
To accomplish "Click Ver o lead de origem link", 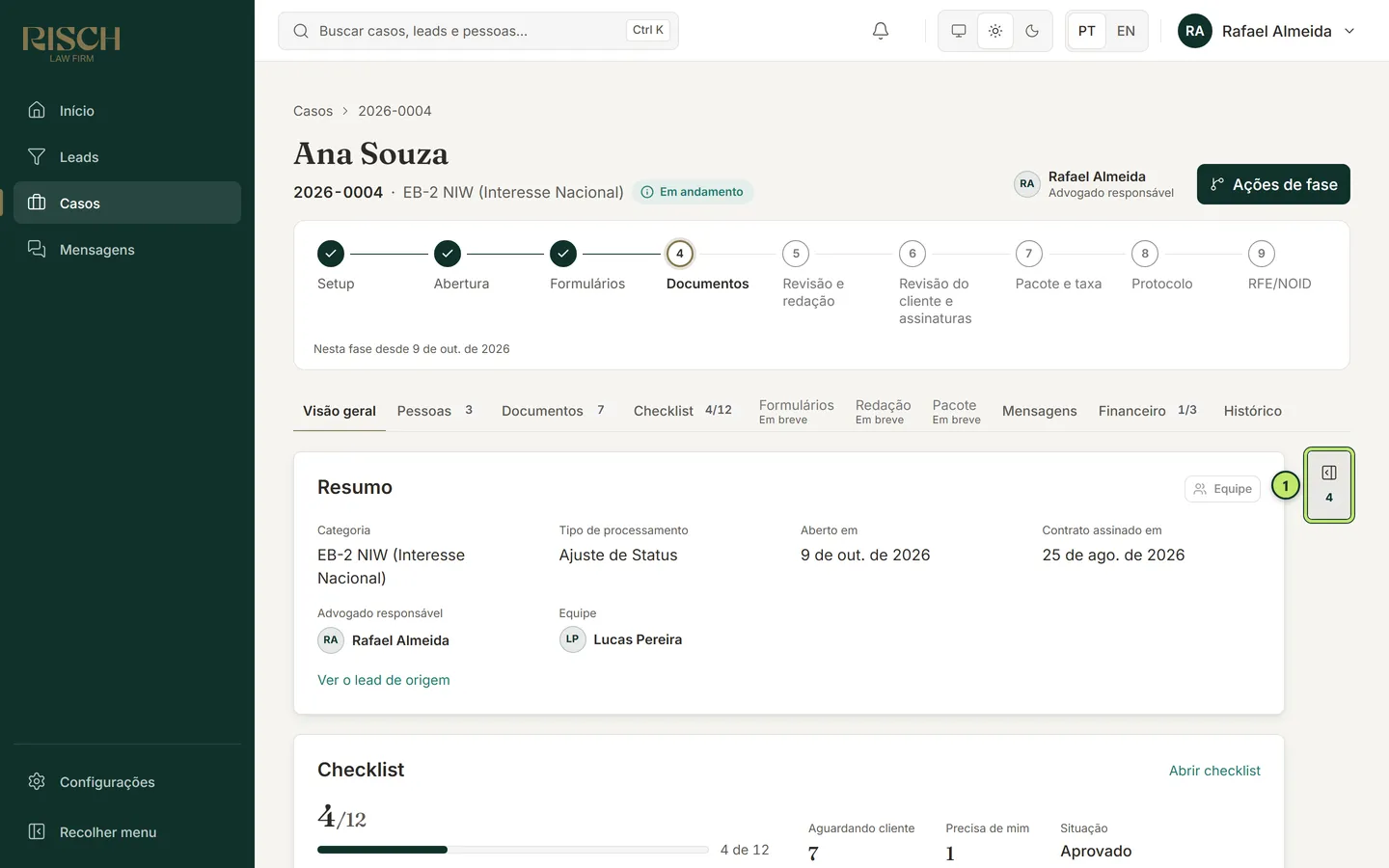I will coord(384,680).
